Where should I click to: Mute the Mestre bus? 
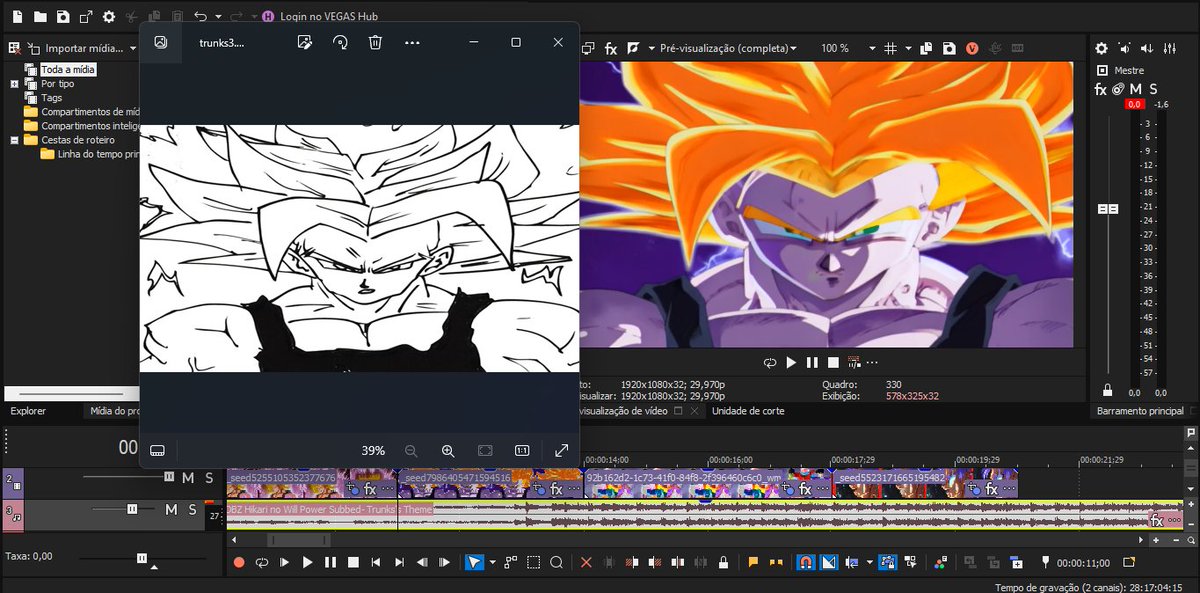pos(1135,89)
